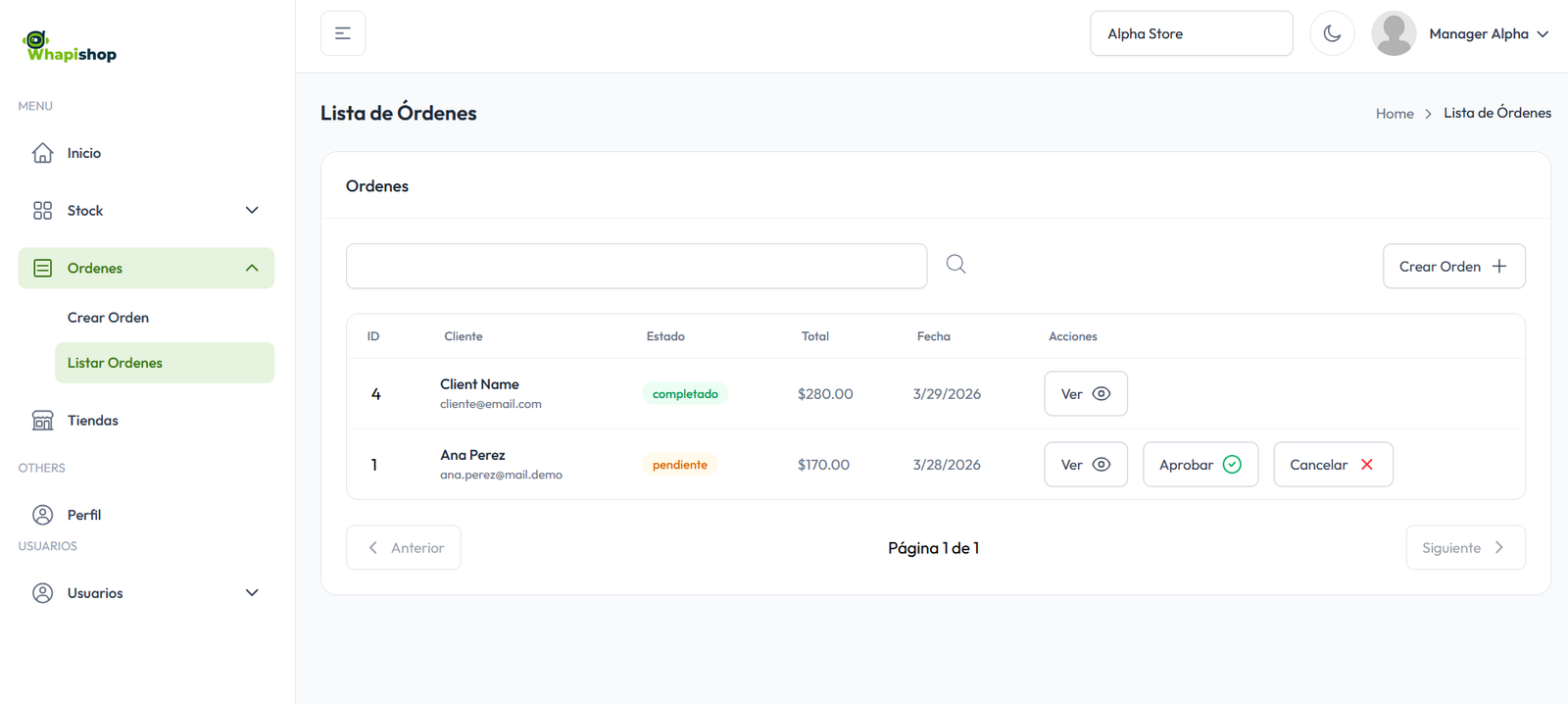Go to Inicio in the sidebar
1568x704 pixels.
(84, 154)
